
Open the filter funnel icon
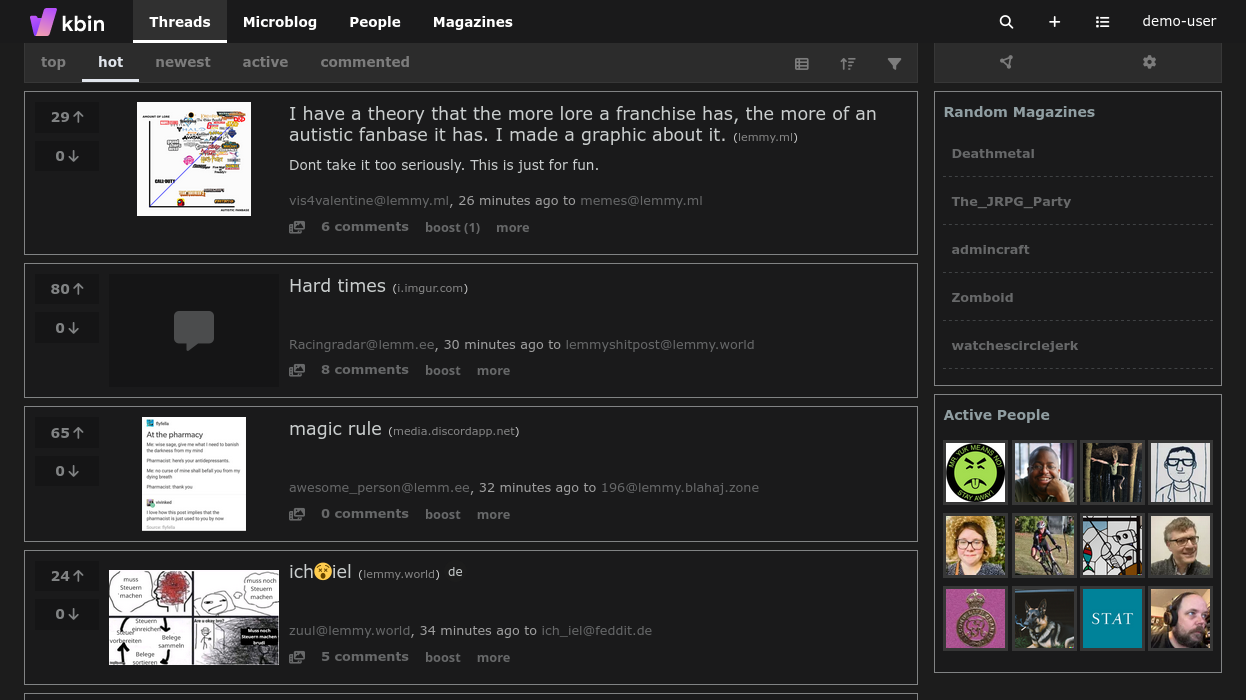pyautogui.click(x=895, y=63)
